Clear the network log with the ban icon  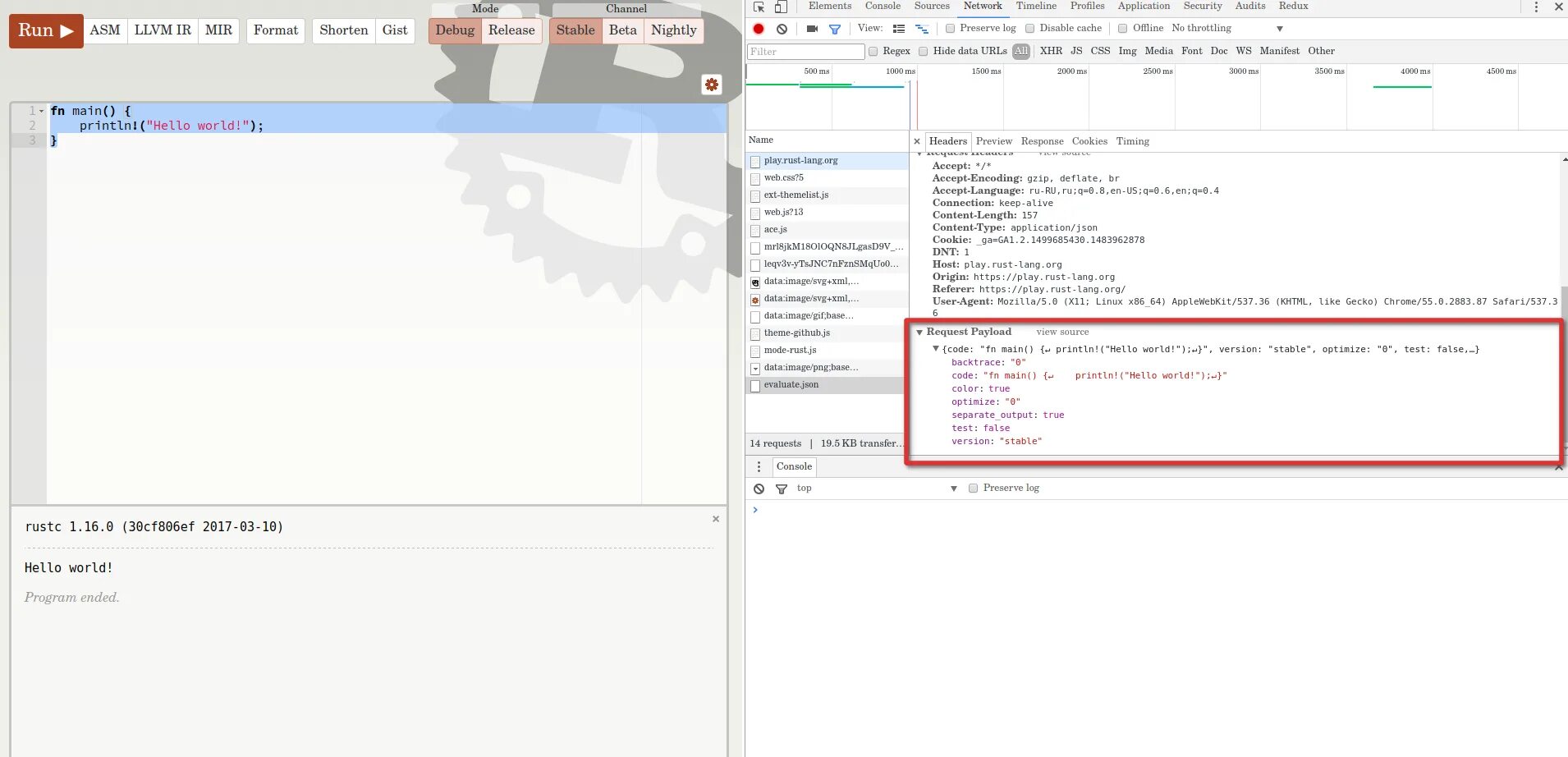[782, 29]
